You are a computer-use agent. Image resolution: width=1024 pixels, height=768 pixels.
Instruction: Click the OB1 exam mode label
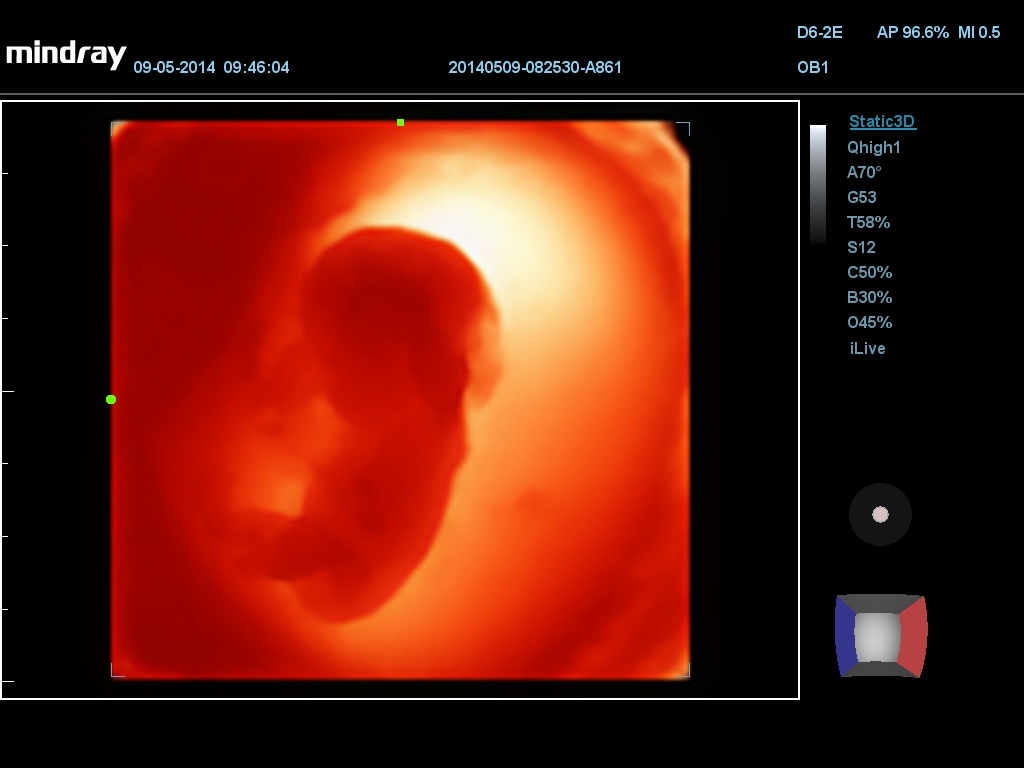pos(812,68)
